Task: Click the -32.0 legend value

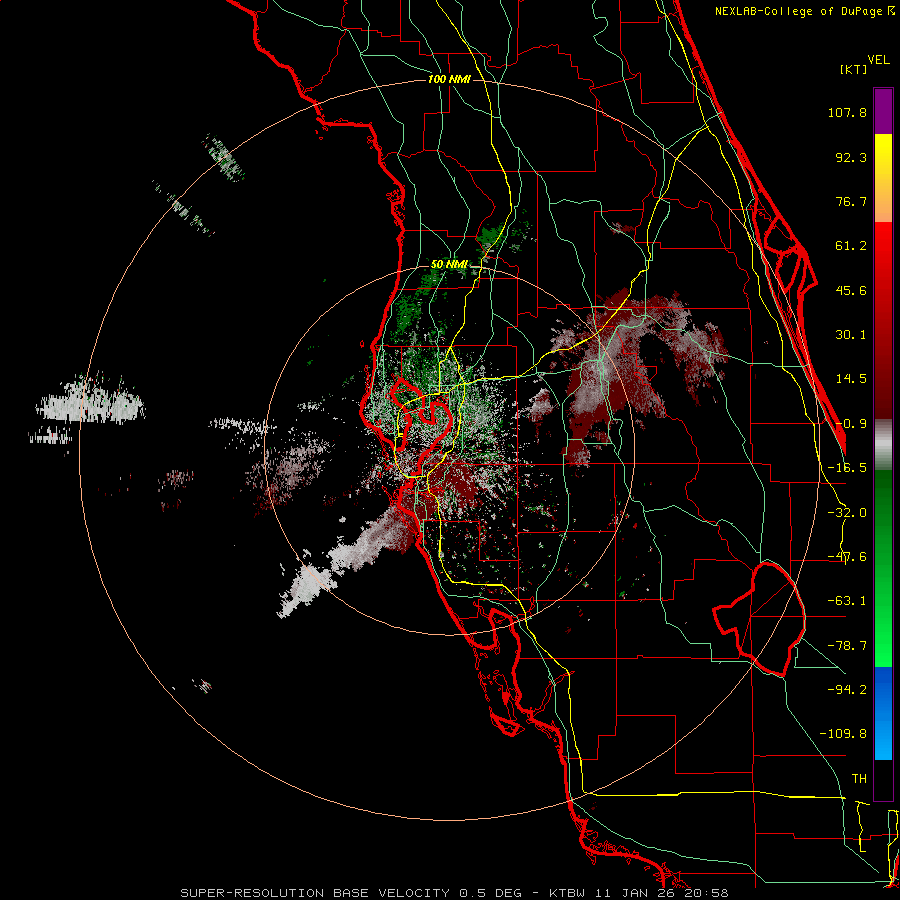Action: pos(847,513)
